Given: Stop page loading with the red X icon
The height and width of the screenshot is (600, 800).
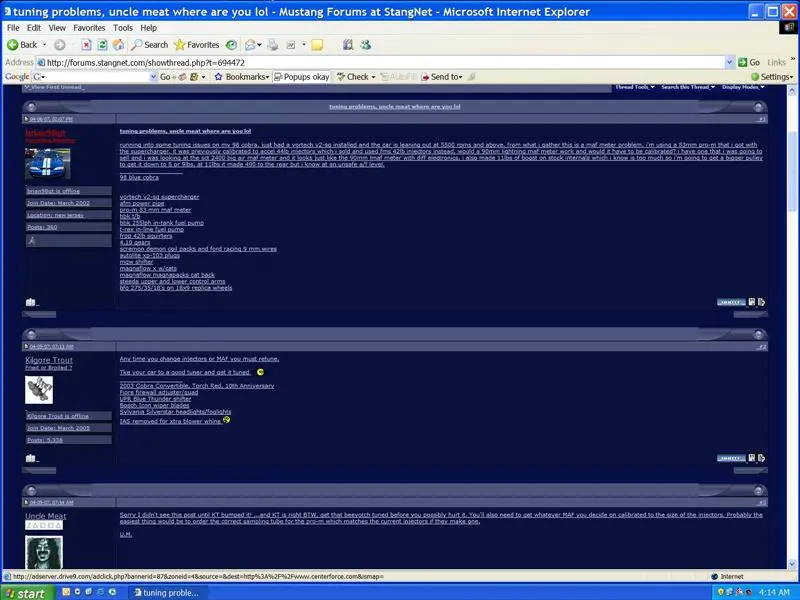Looking at the screenshot, I should [86, 45].
